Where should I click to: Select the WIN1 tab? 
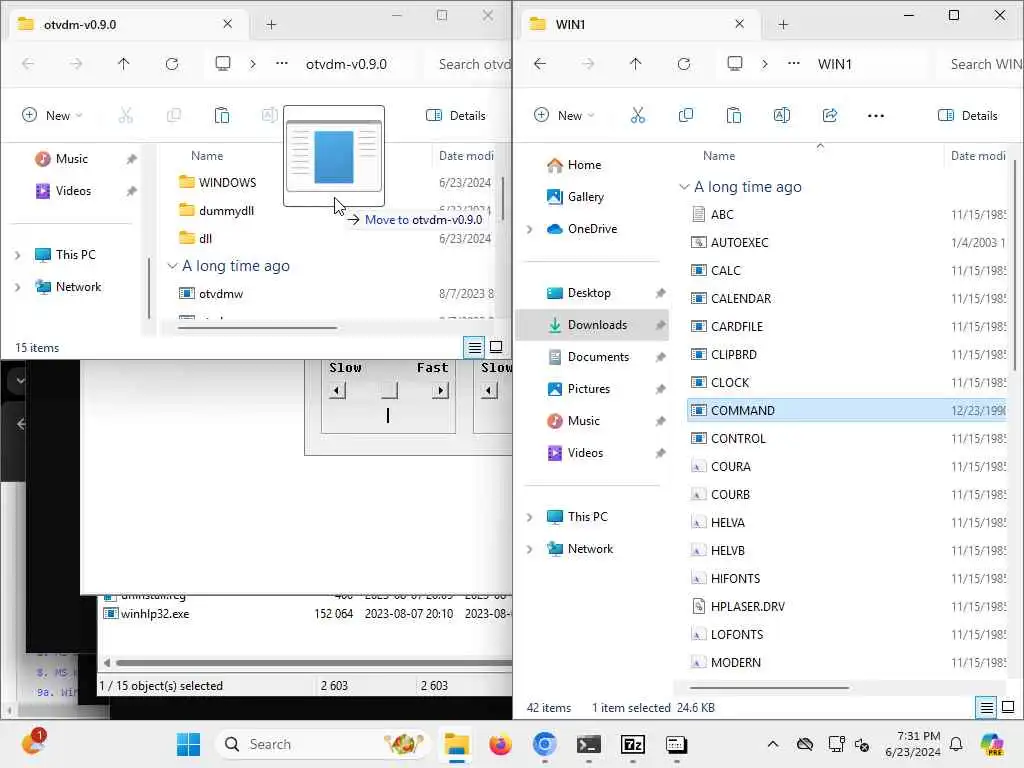click(640, 24)
